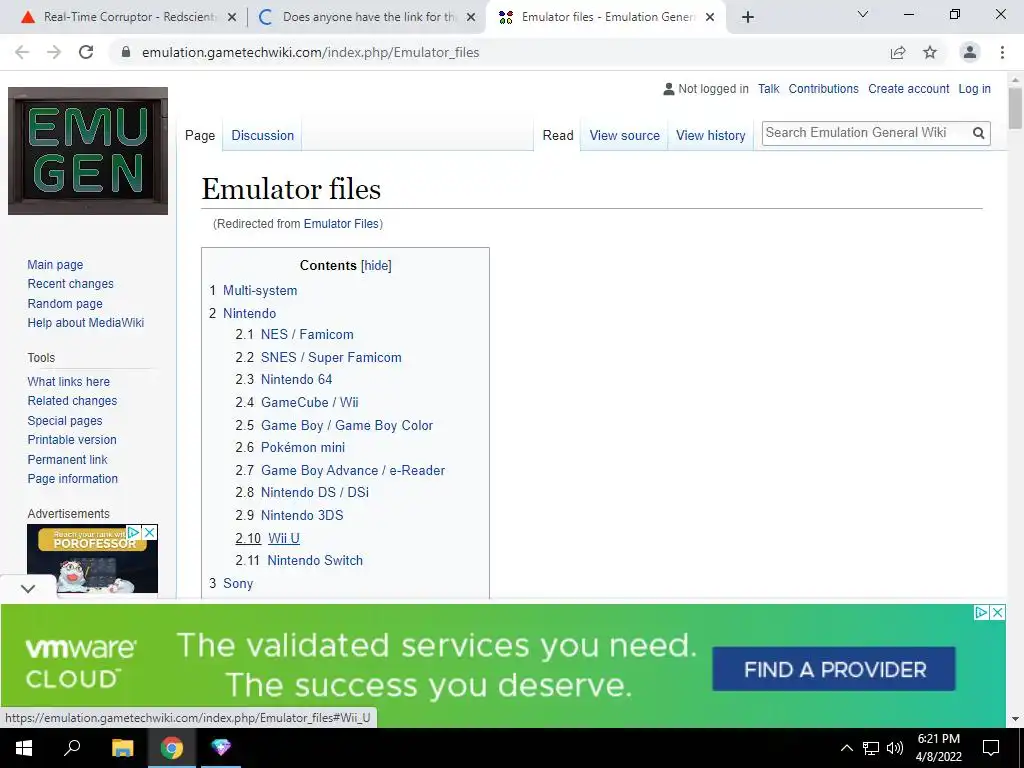Share this page via share icon
The image size is (1024, 768).
tap(898, 52)
